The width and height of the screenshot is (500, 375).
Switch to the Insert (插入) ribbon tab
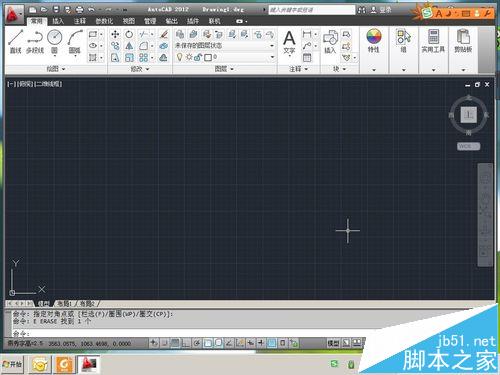[58, 21]
